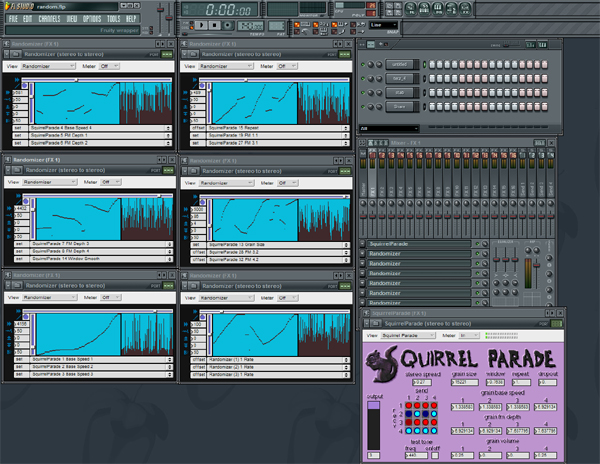Open the VIEW menu
Viewport: 600px width, 464px height.
[x=72, y=19]
